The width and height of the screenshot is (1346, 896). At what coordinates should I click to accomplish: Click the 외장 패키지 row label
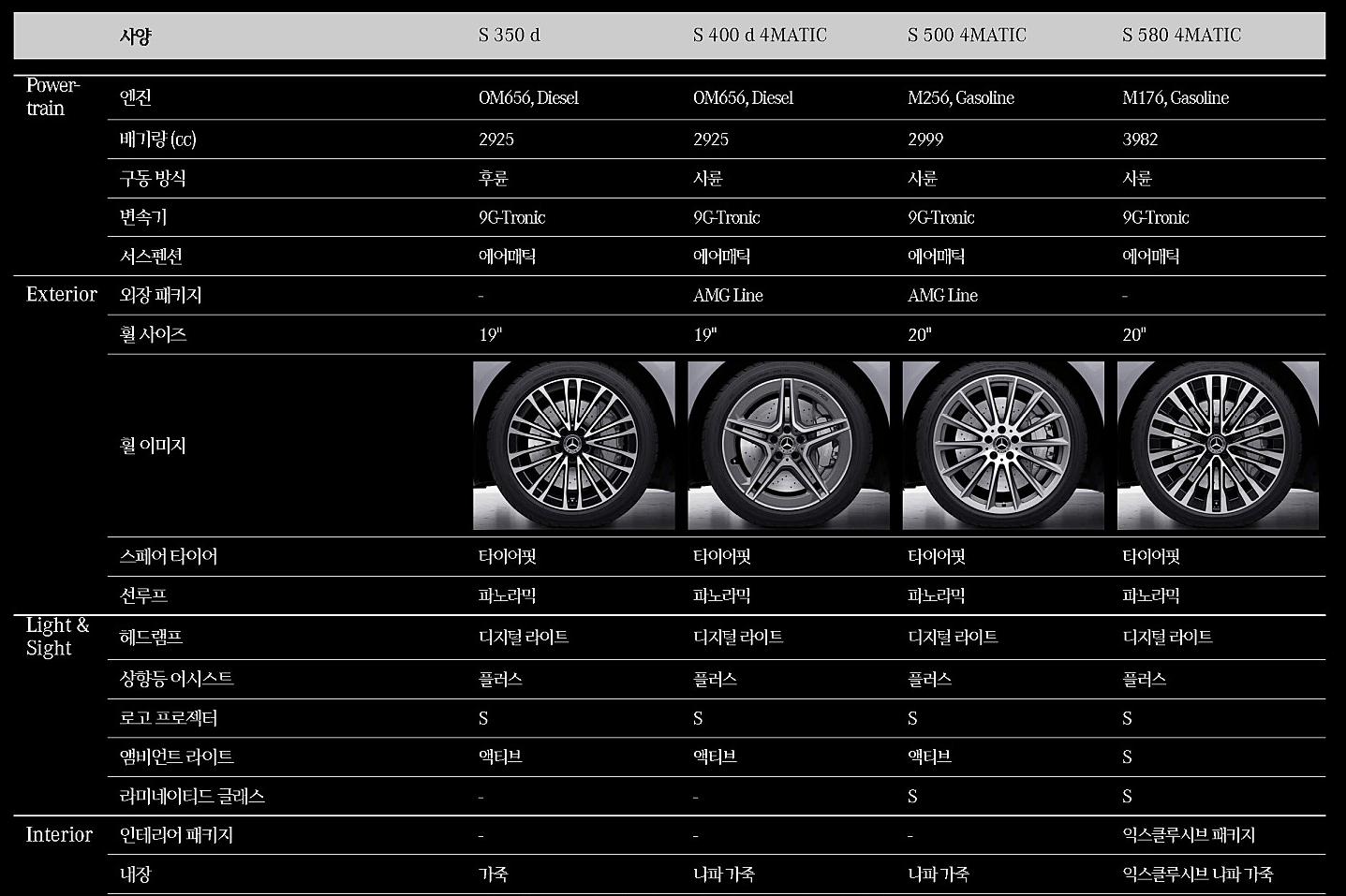click(160, 295)
